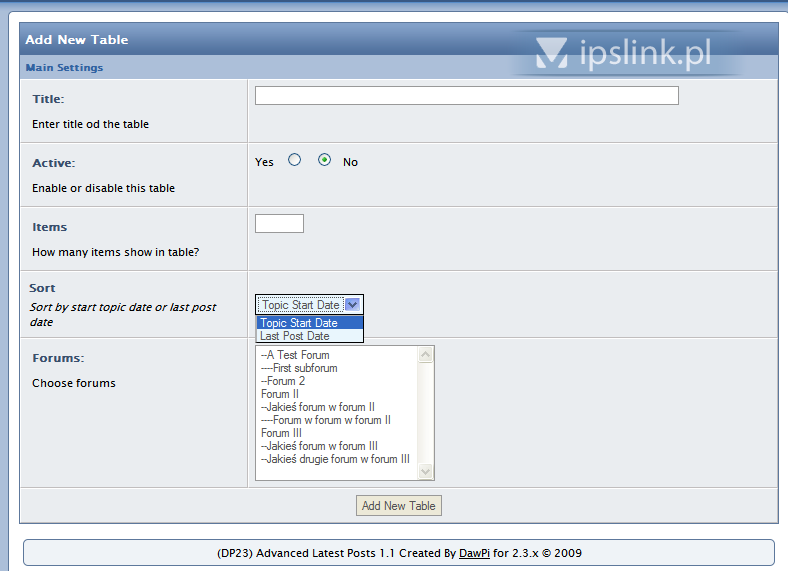Select the No radio button for Active
This screenshot has height=571, width=788.
324,160
